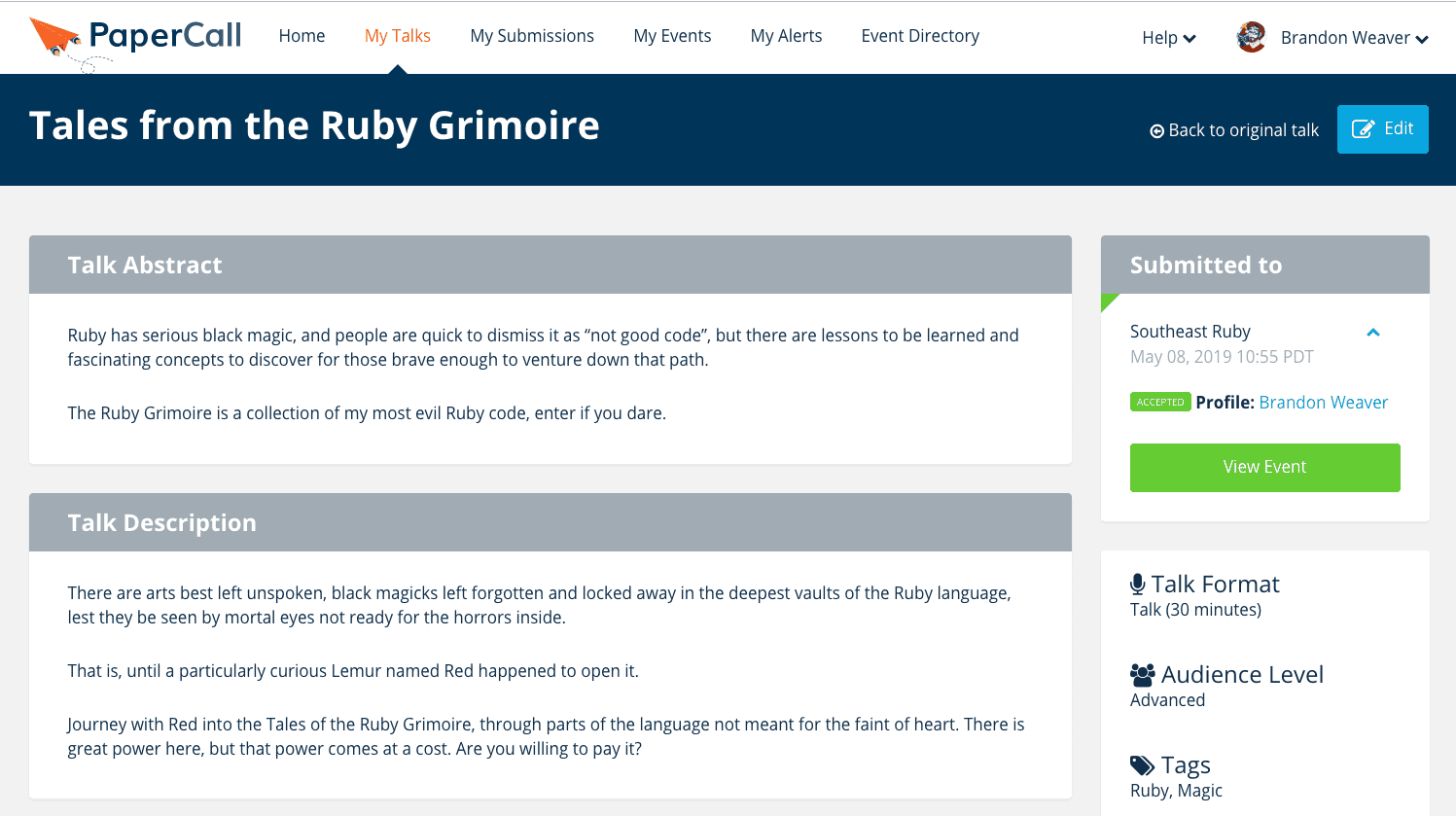
Task: Click the pencil edit icon
Action: coord(1364,129)
